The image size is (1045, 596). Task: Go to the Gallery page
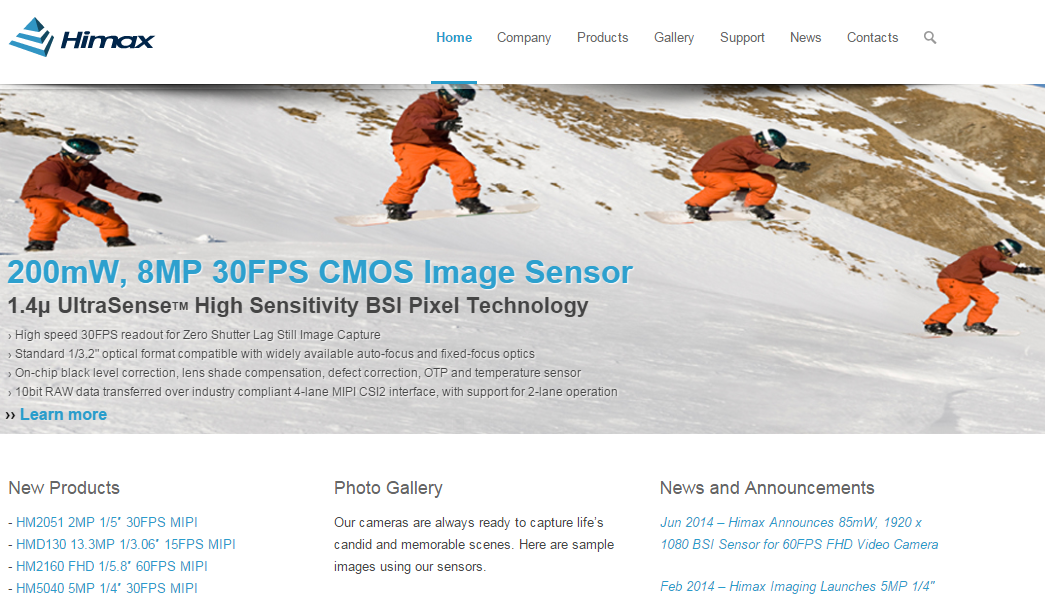(x=674, y=38)
